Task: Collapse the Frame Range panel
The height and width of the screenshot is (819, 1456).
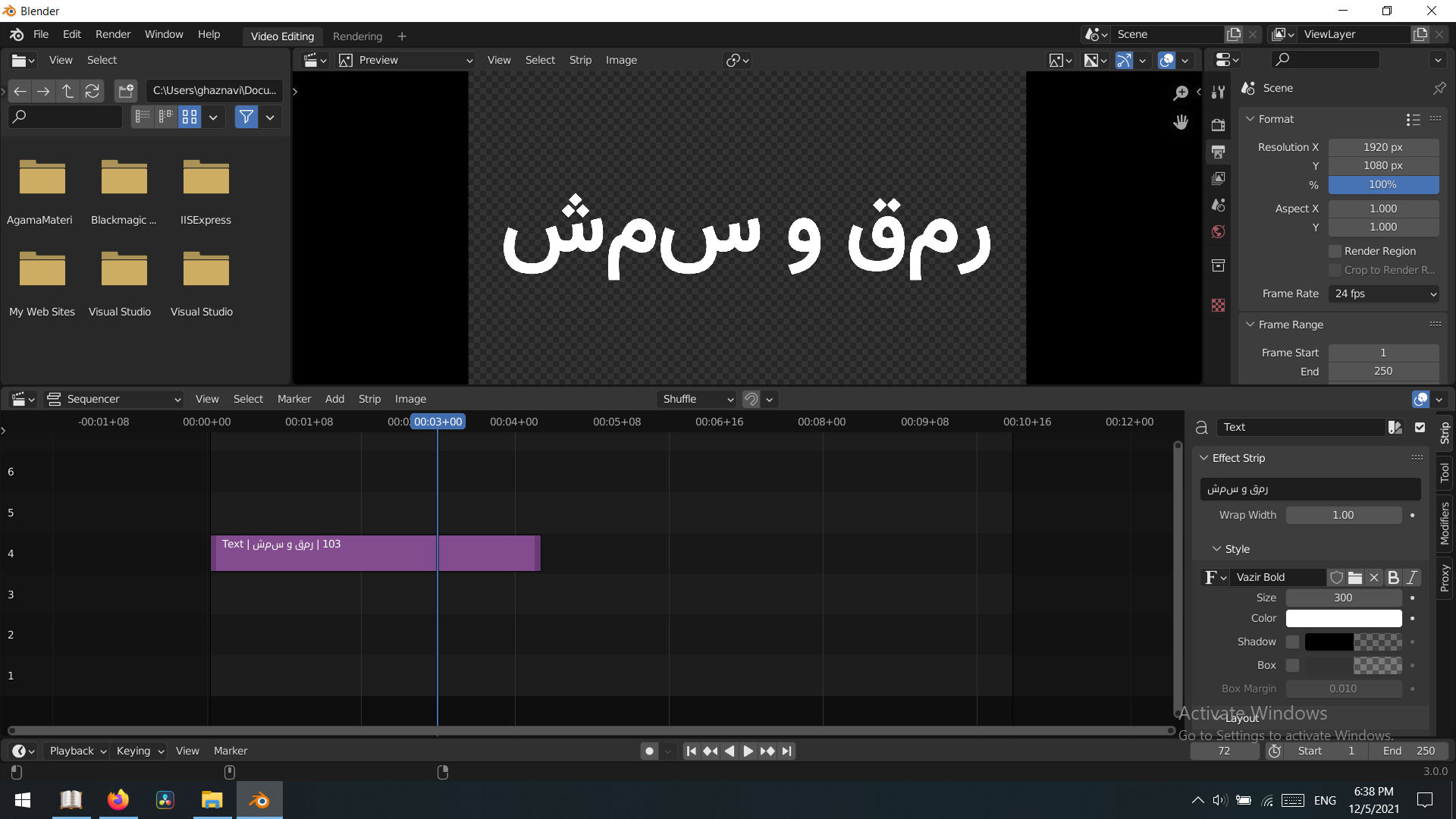Action: tap(1250, 325)
